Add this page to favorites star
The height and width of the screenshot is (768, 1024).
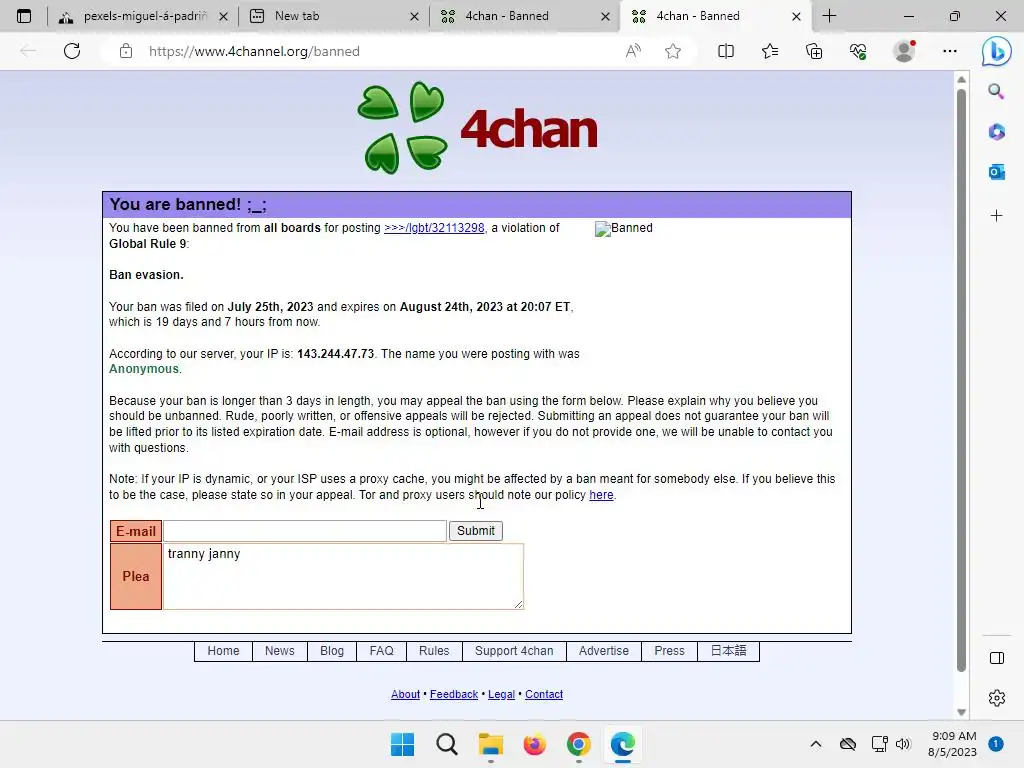[x=673, y=51]
